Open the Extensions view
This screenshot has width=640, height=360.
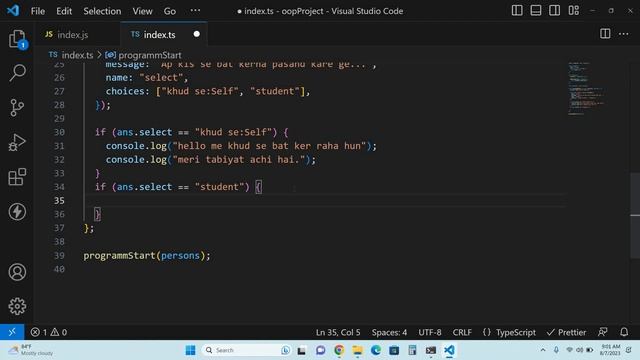[x=17, y=177]
